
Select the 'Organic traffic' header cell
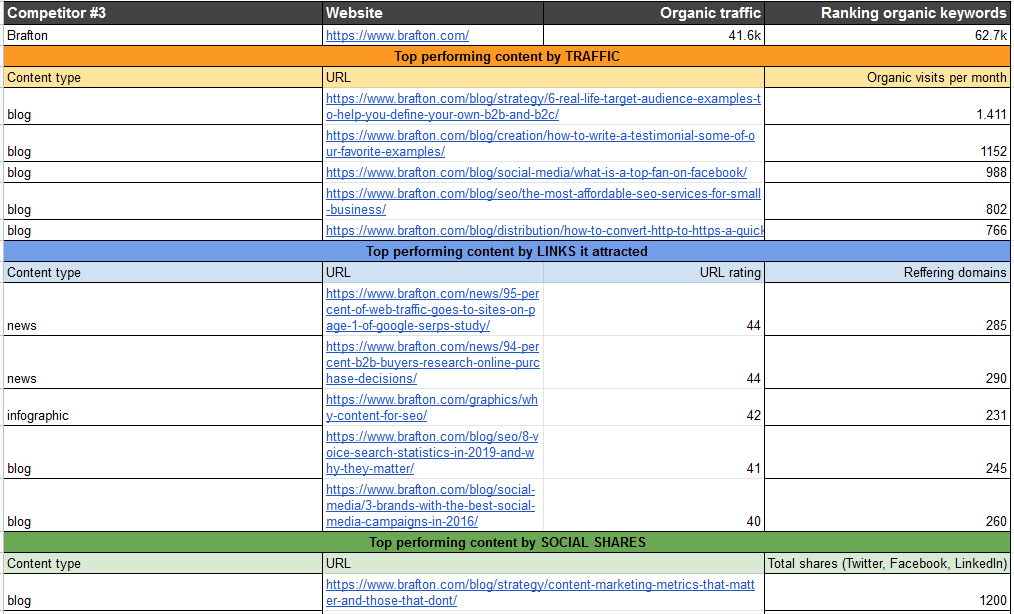pyautogui.click(x=654, y=13)
